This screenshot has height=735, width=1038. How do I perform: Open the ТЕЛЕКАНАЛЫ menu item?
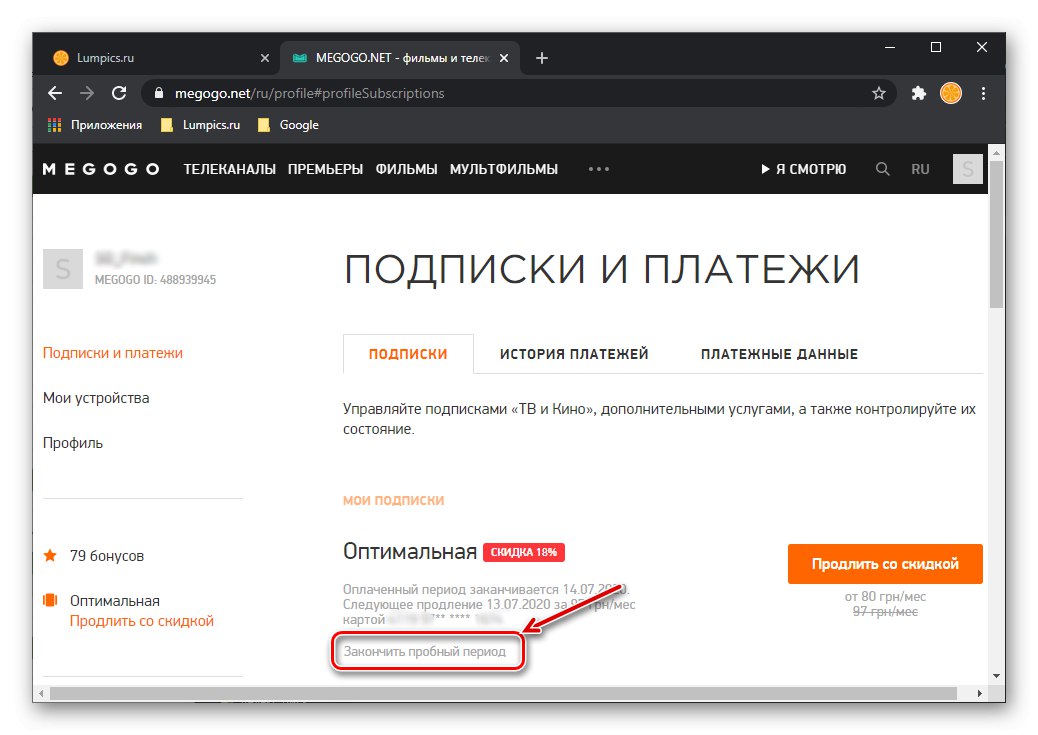(230, 170)
